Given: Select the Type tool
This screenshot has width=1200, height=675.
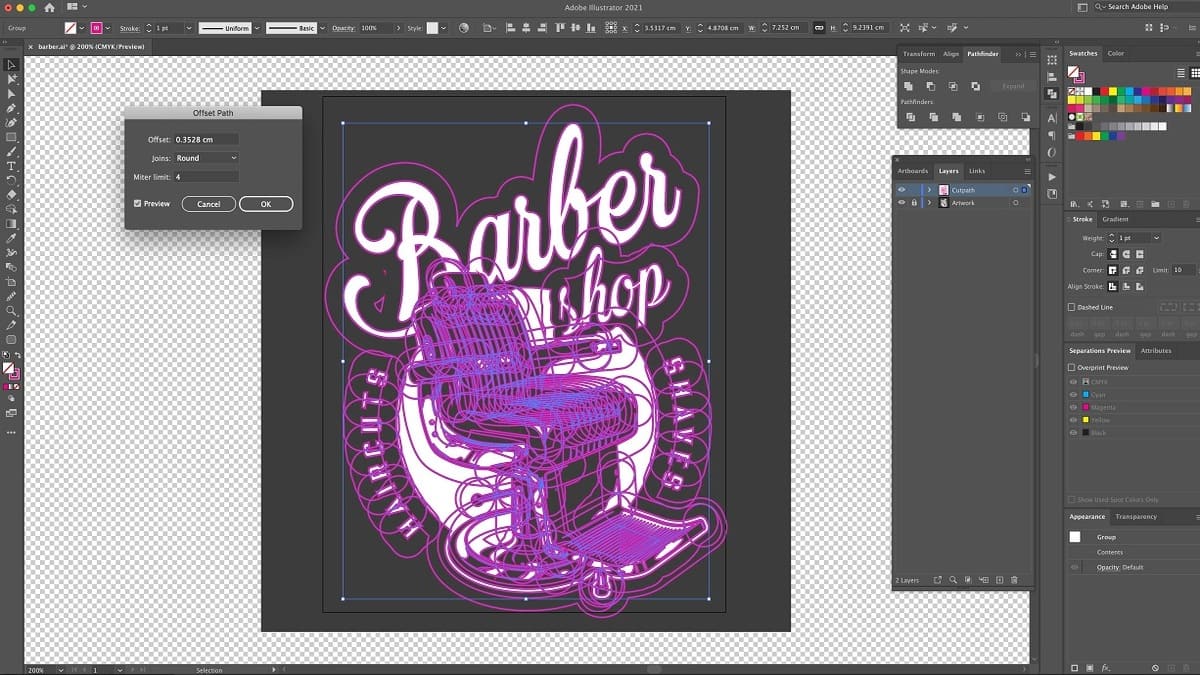Looking at the screenshot, I should click(x=11, y=166).
